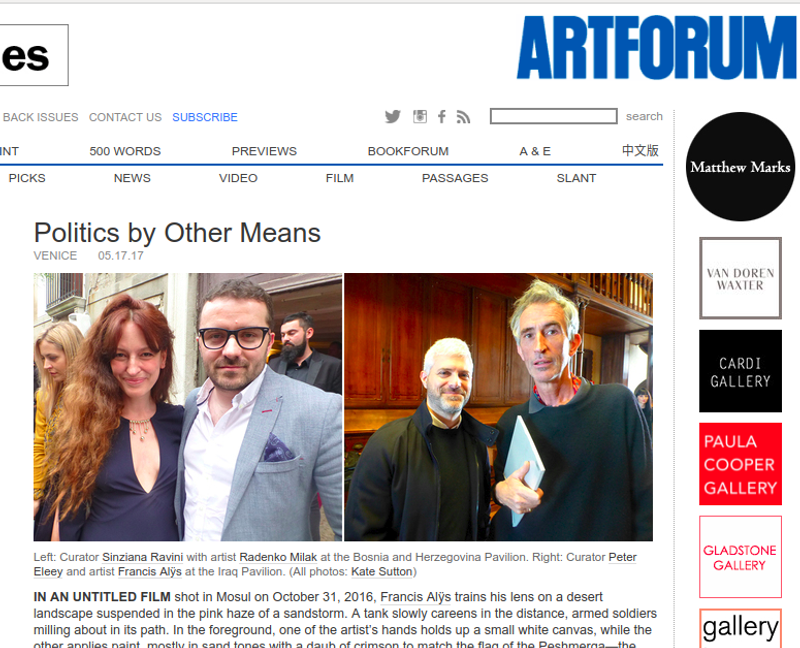The width and height of the screenshot is (800, 648).
Task: Open the red Paula Cooper Gallery ad
Action: (x=740, y=464)
